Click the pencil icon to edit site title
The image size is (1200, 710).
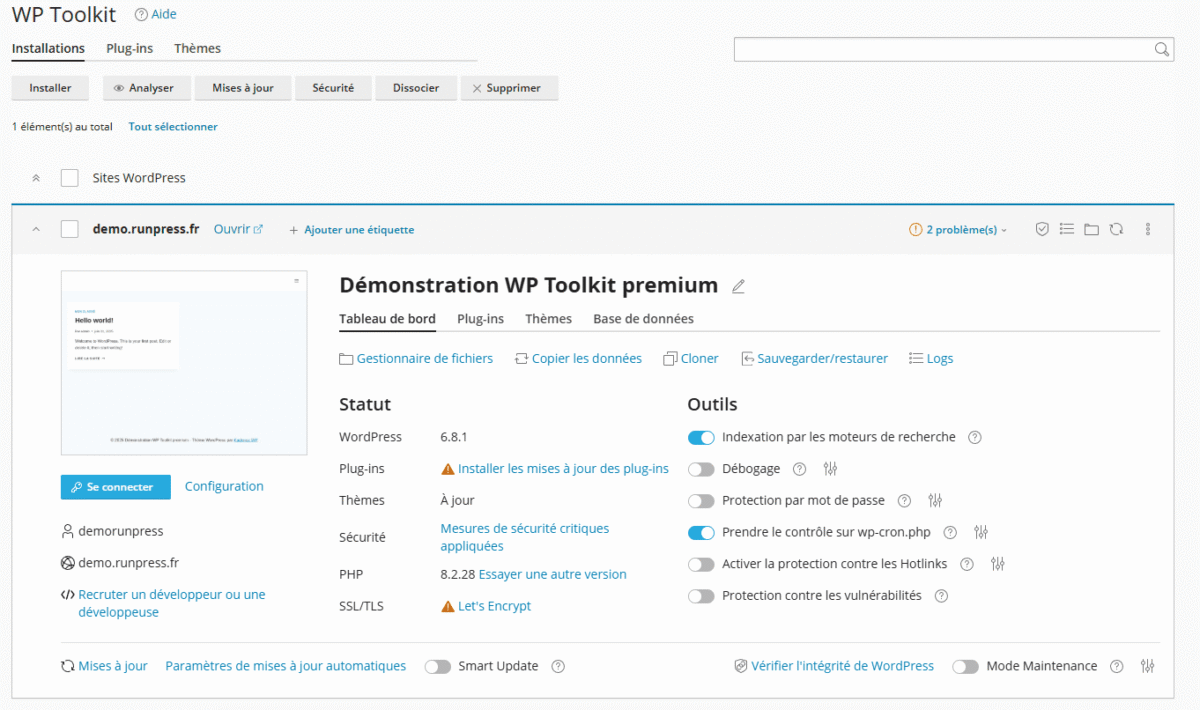pos(738,286)
